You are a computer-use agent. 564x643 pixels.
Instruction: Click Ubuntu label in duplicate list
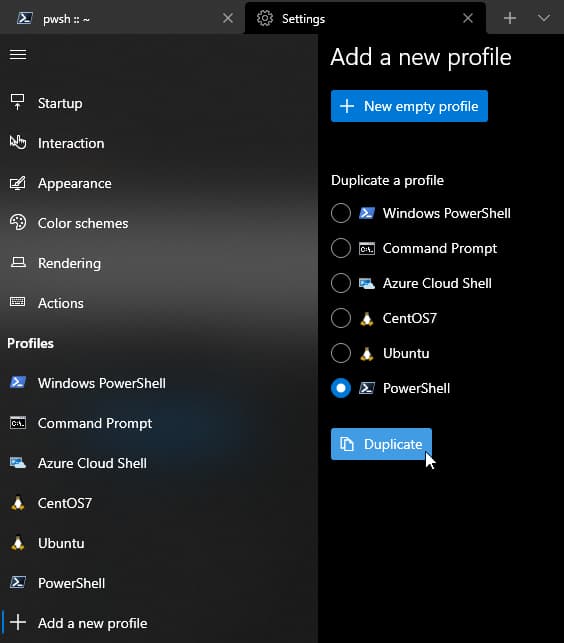[x=406, y=353]
